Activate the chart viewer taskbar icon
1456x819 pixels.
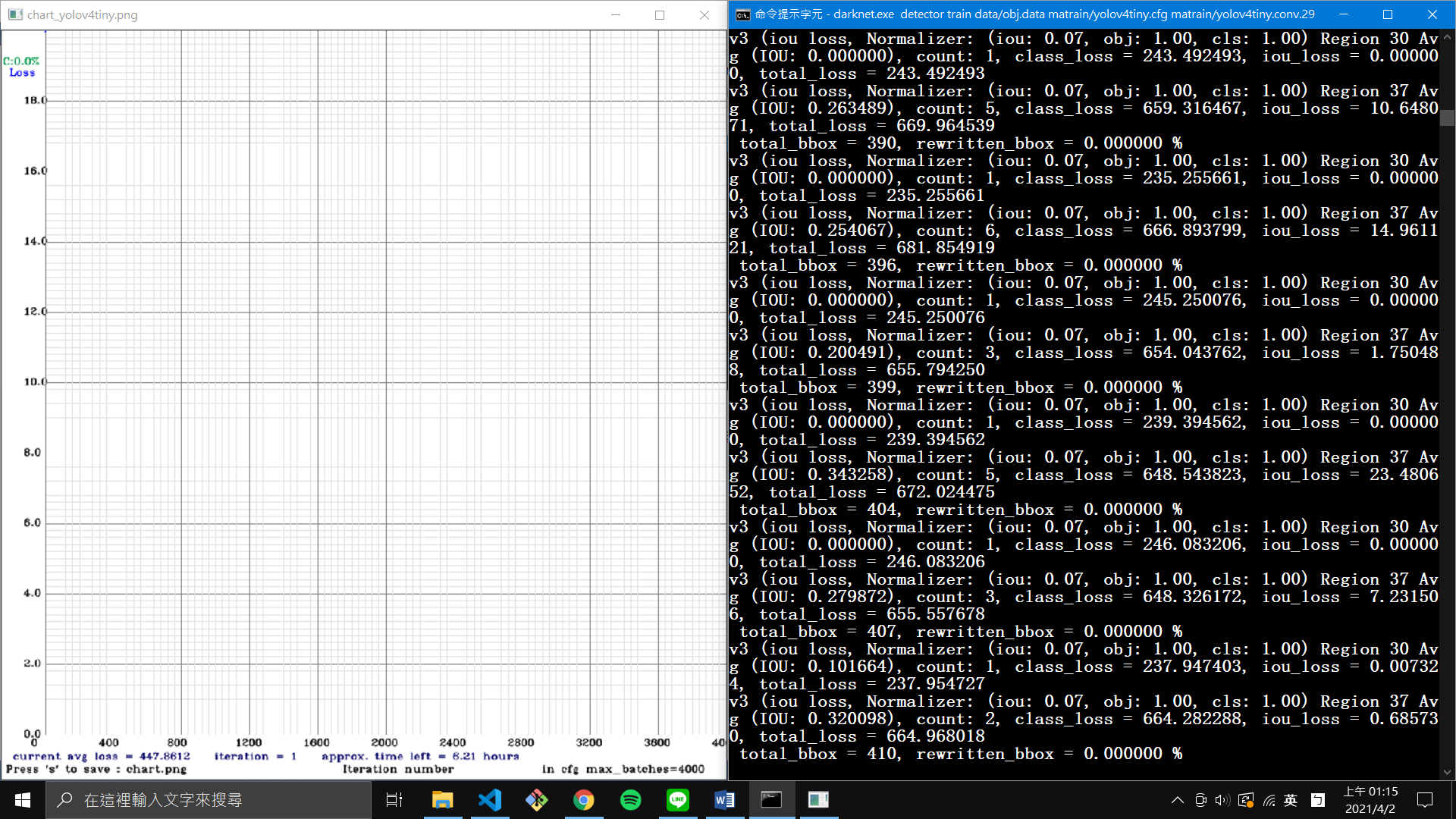(818, 800)
